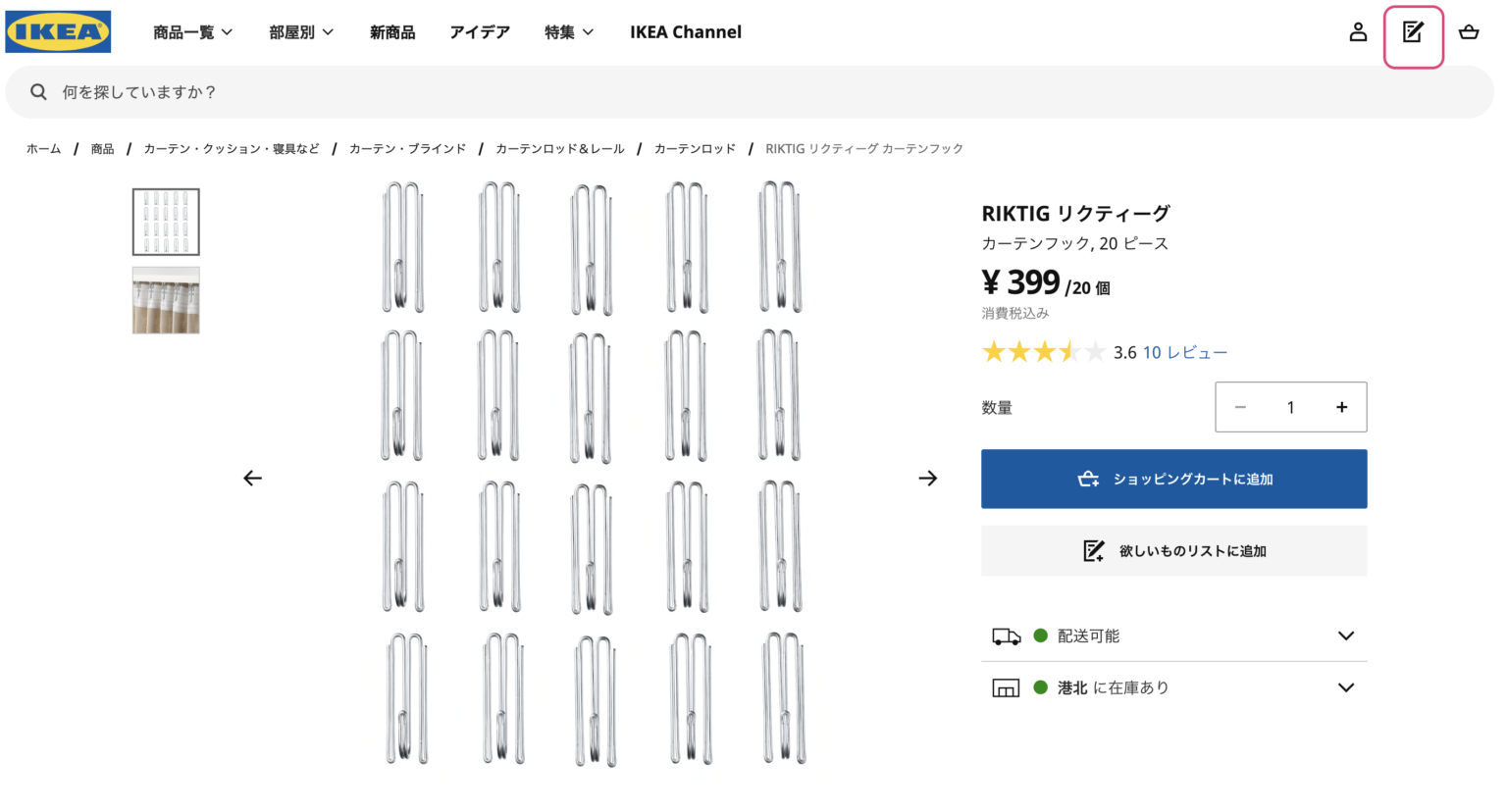Open the user account profile icon
Screen dimensions: 1507x812
(x=1358, y=32)
